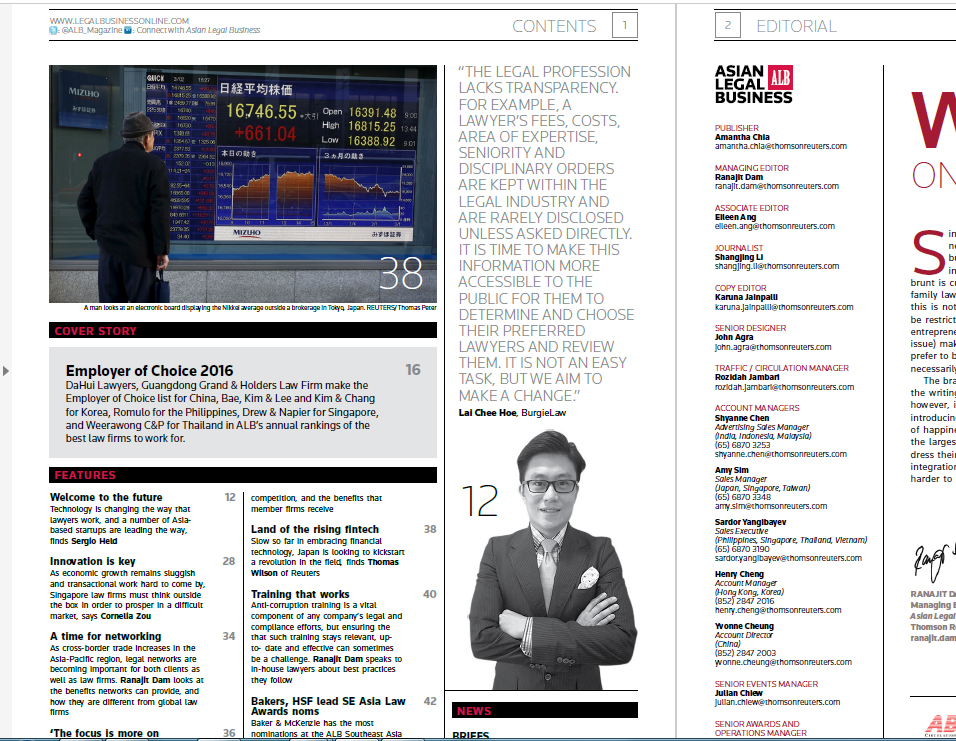The height and width of the screenshot is (741, 956).
Task: Email ranajit.dam@thomsonreuters.com in the masthead
Action: 777,186
